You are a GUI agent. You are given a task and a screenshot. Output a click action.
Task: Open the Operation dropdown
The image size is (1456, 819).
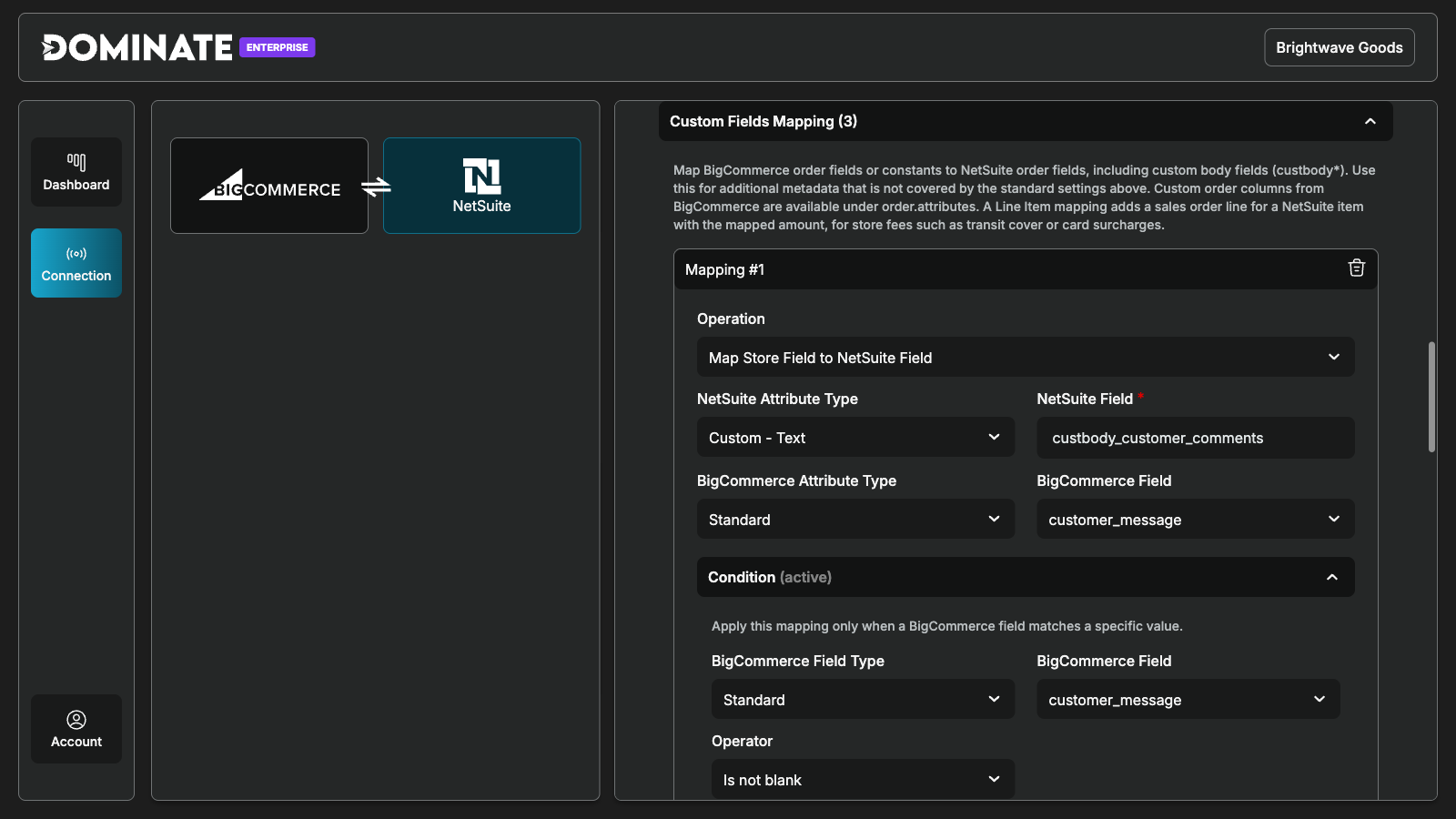tap(1026, 357)
